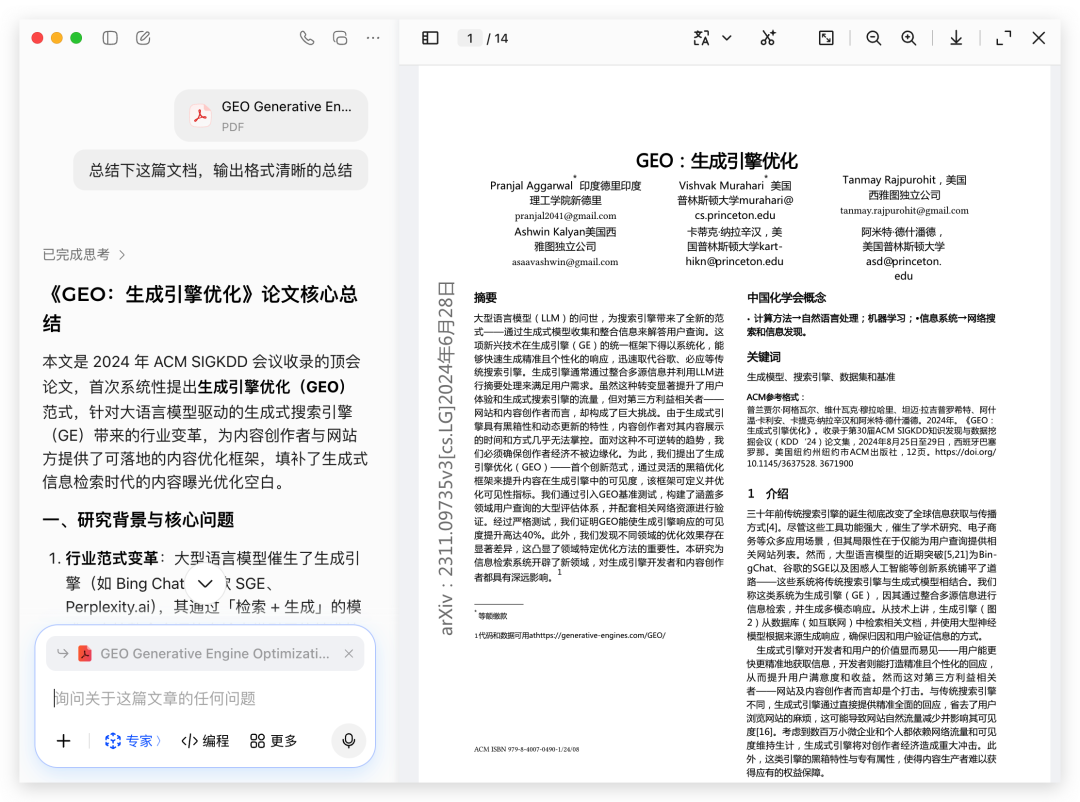Expand the translate options dropdown chevron
This screenshot has width=1080, height=802.
click(728, 38)
